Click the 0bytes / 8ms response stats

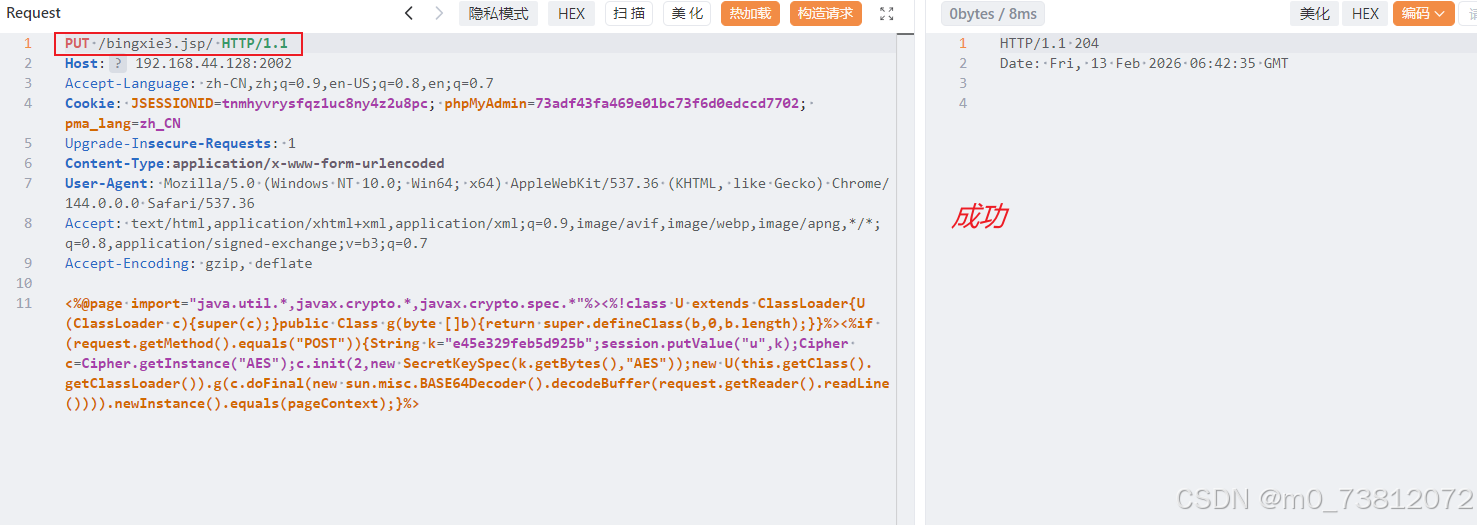(993, 13)
